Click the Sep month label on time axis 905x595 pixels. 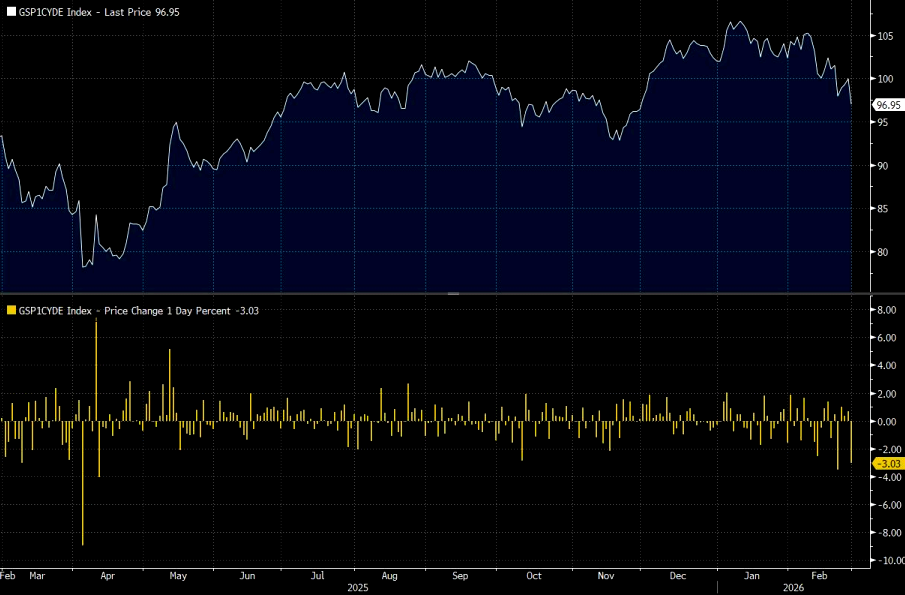(460, 577)
